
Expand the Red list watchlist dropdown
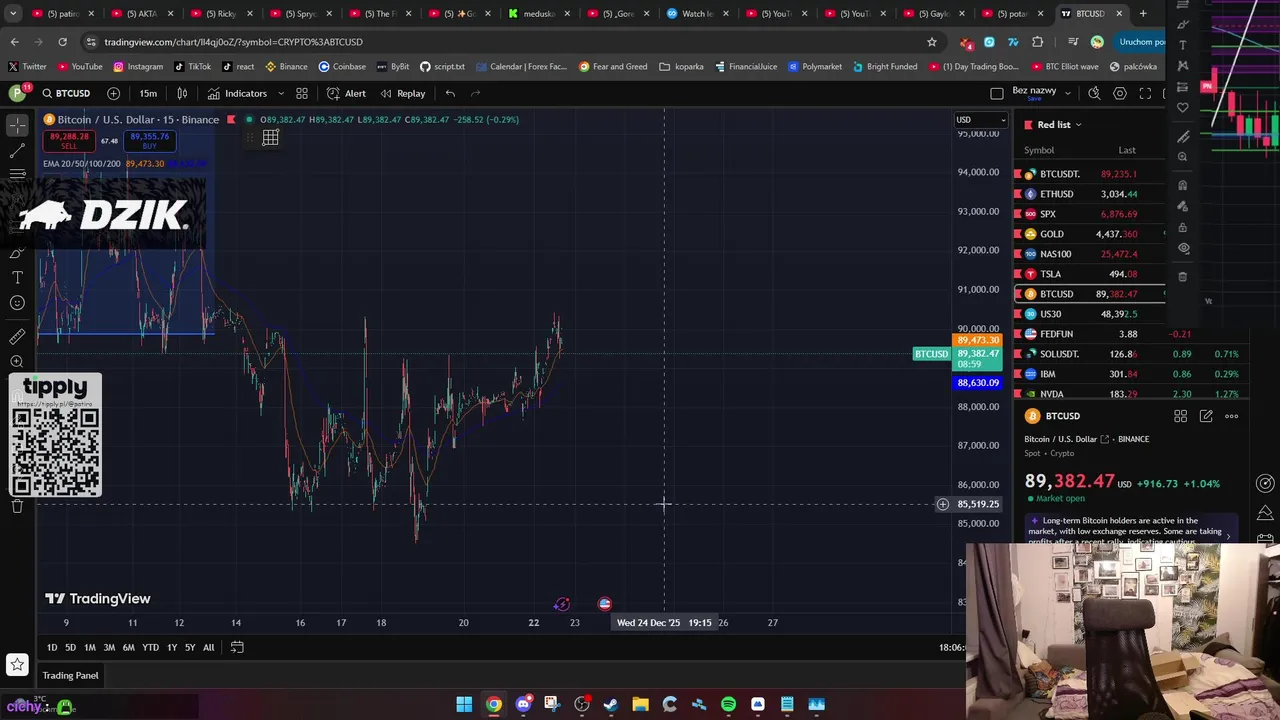1078,125
